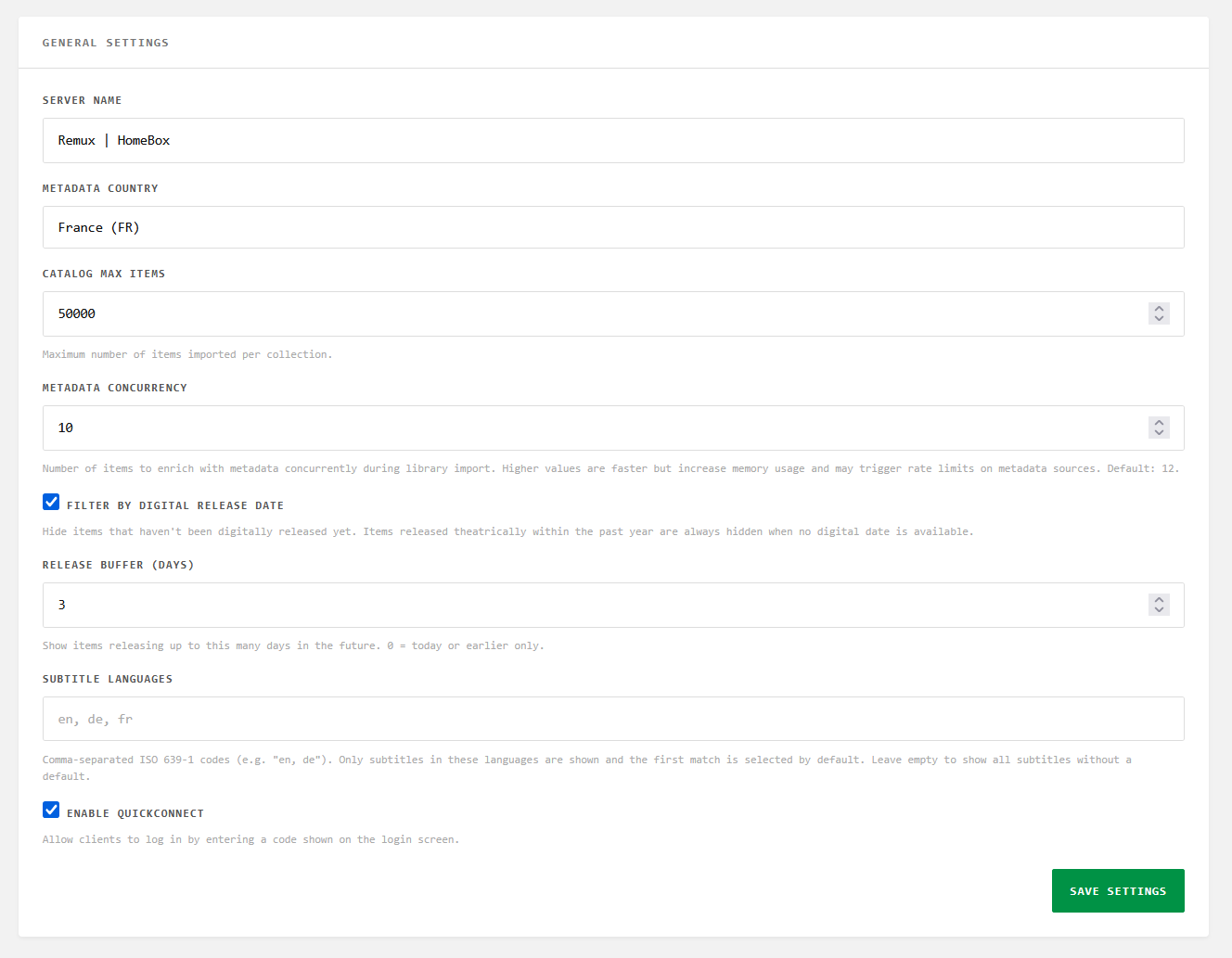
Task: Disable the Enable QuickConnect checkbox
Action: point(51,810)
